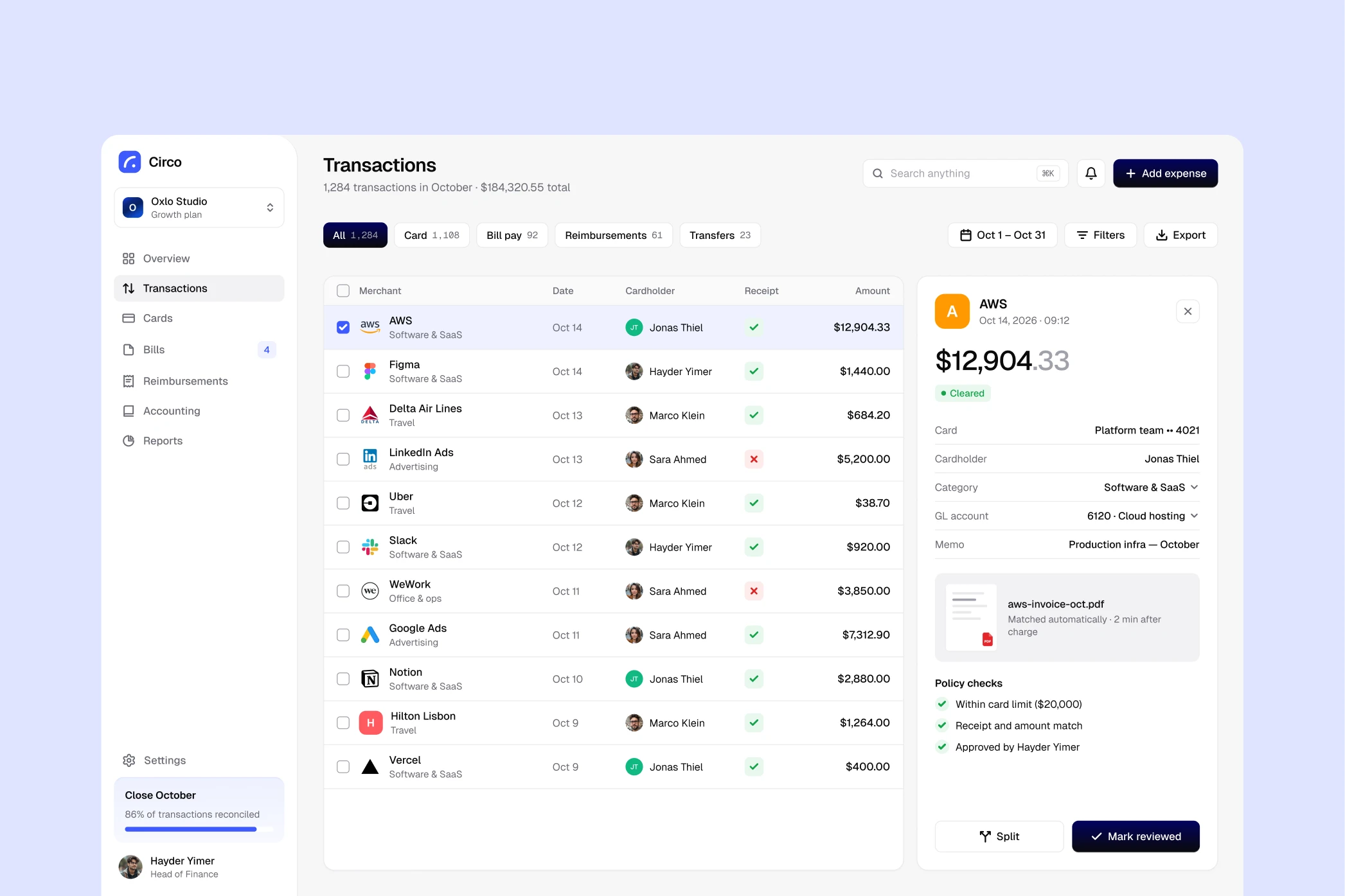
Task: Check the Hilton Lisbon checkbox
Action: click(x=343, y=723)
